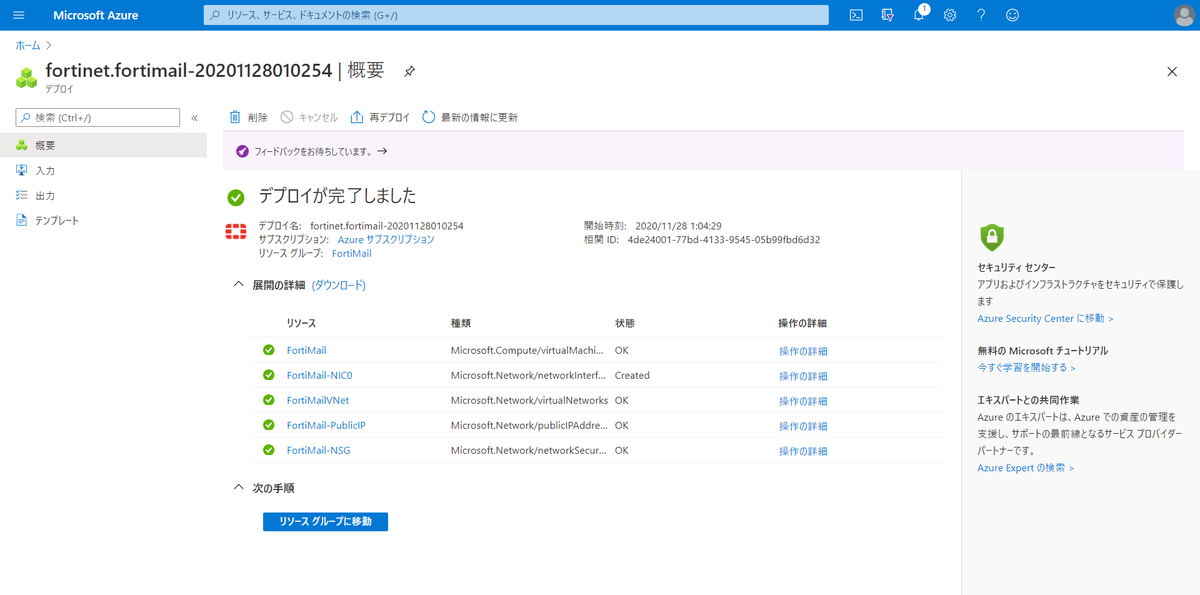This screenshot has height=595, width=1200.
Task: Collapse the 次の手順 section
Action: coord(238,488)
